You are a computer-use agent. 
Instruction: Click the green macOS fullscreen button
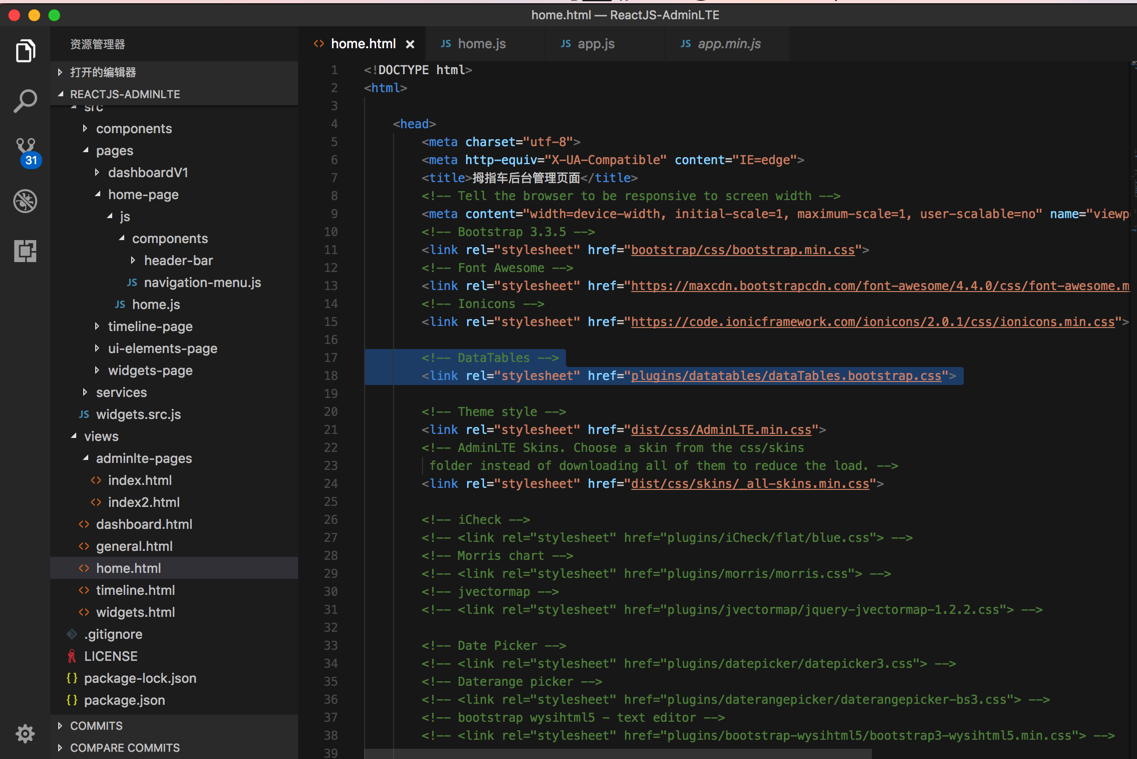coord(54,15)
